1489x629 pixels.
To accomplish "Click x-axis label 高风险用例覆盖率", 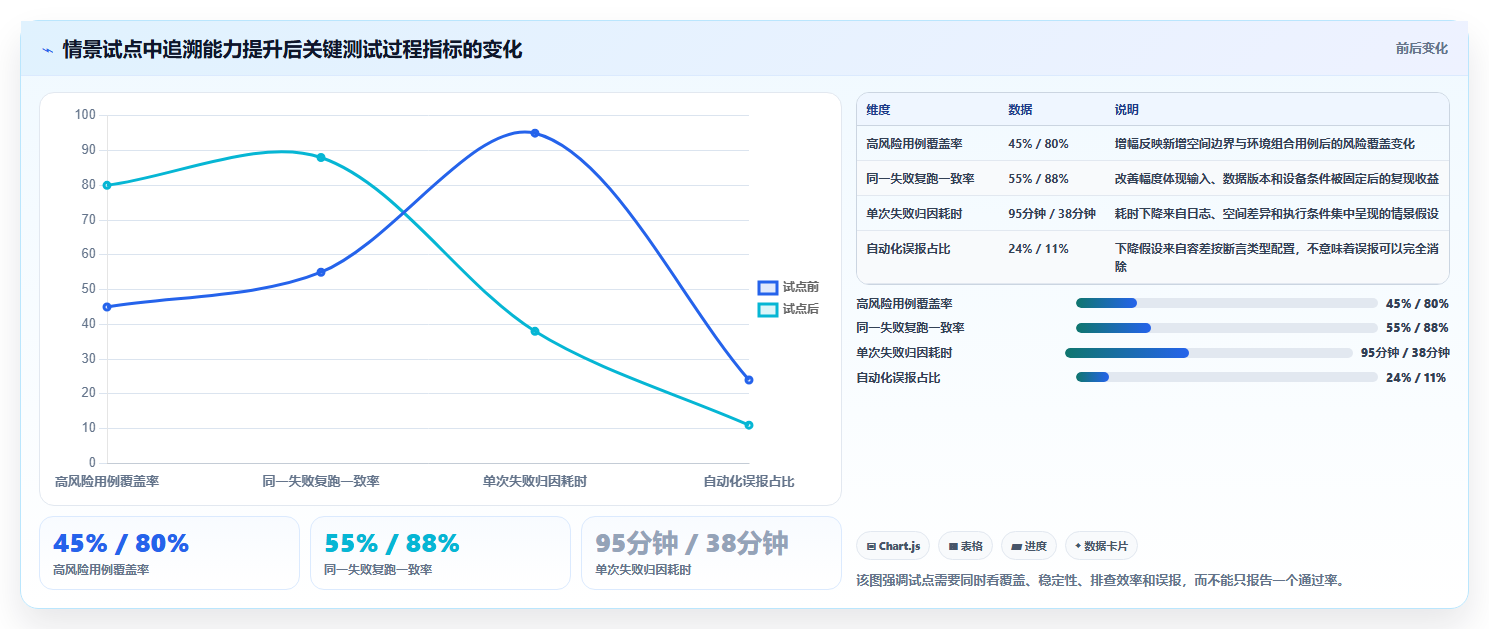I will point(107,482).
